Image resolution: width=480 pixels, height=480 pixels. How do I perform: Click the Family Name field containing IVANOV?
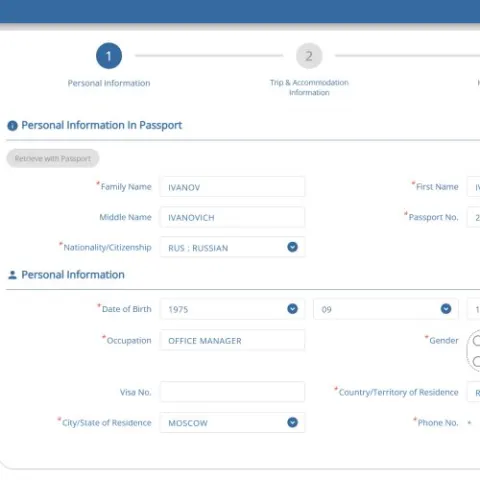coord(232,187)
